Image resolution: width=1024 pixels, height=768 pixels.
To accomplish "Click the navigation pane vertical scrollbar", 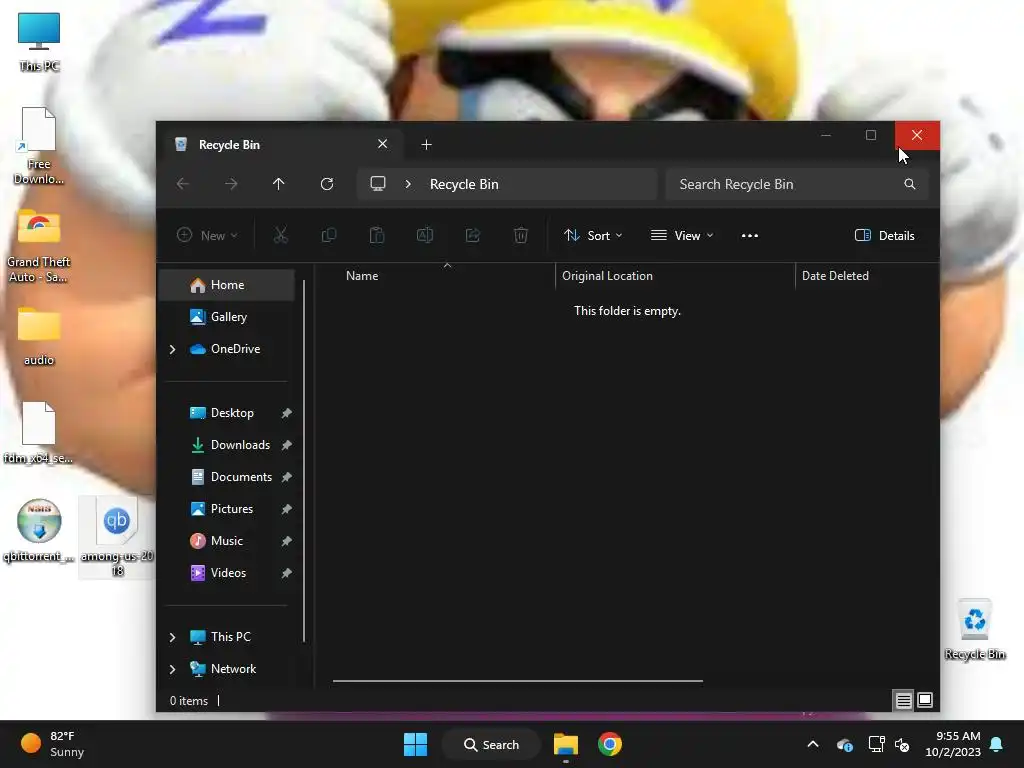I will pyautogui.click(x=304, y=460).
